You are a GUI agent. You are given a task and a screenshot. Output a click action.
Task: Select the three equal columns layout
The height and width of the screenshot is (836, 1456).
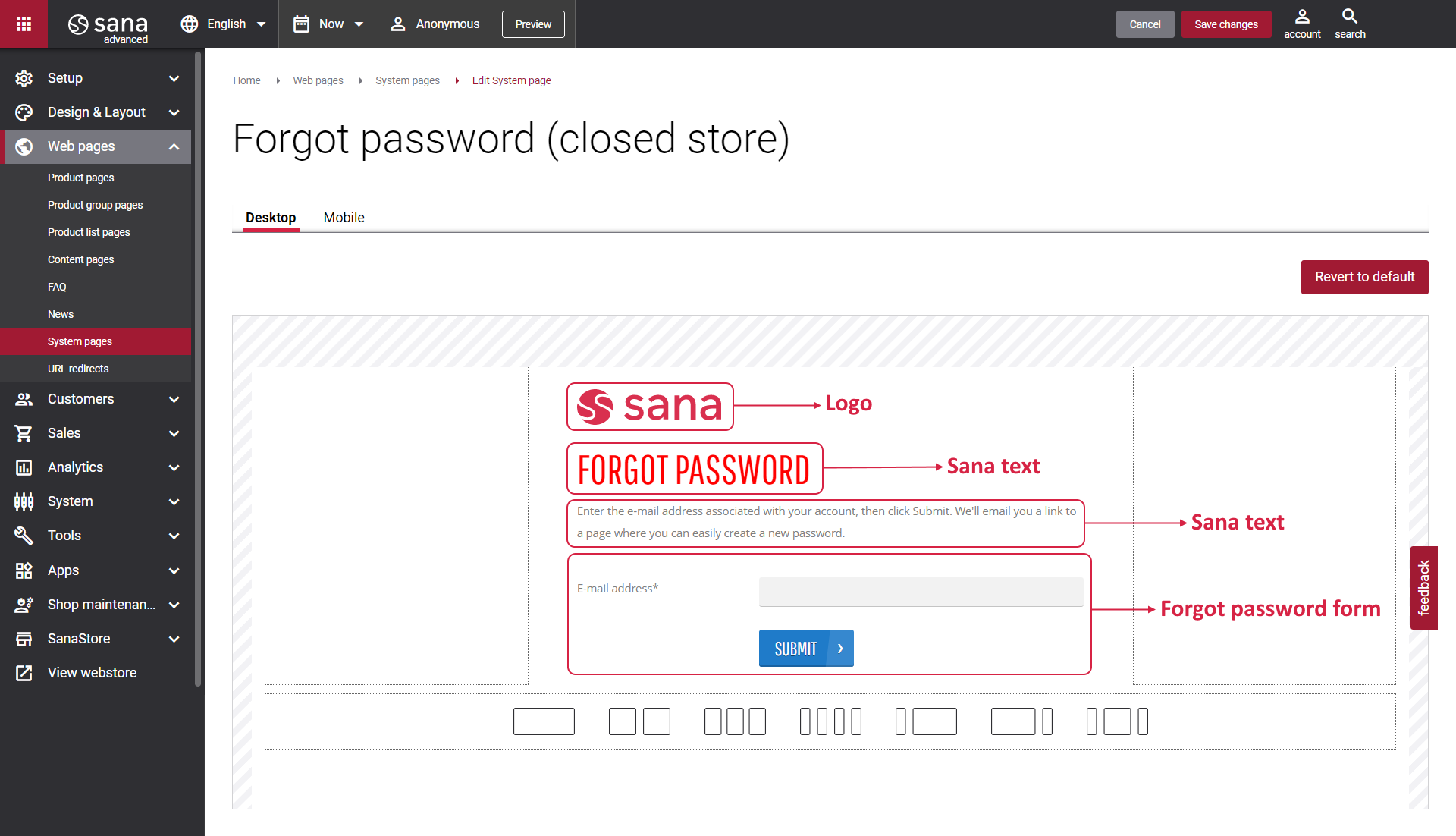735,721
